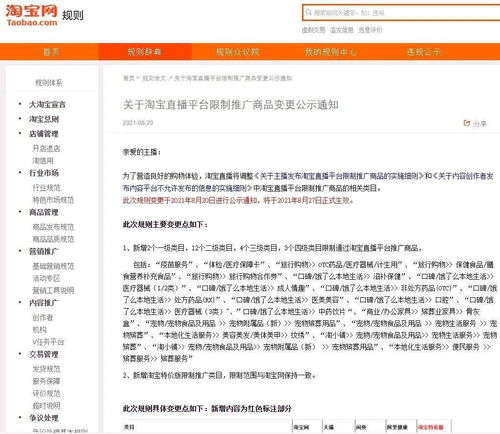This screenshot has height=434, width=500.
Task: Open the 基础营销规范 sidebar link
Action: (x=53, y=266)
